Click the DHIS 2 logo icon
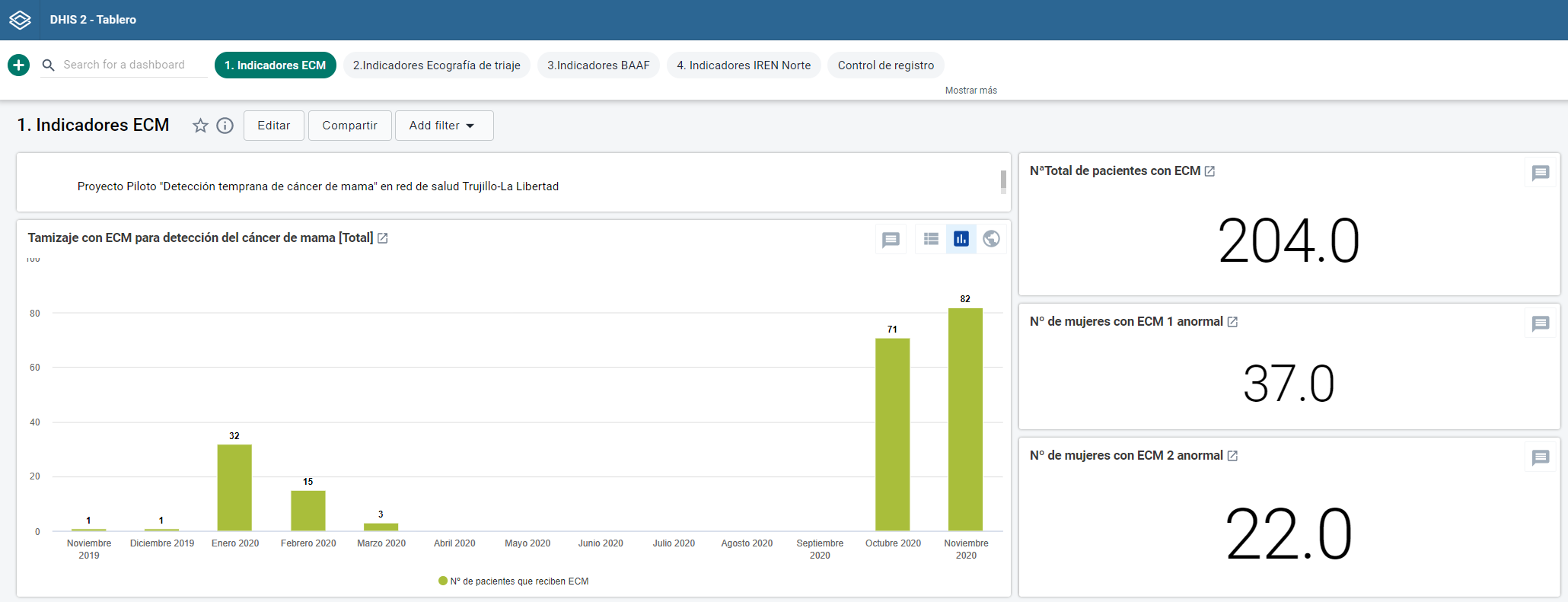 point(20,20)
